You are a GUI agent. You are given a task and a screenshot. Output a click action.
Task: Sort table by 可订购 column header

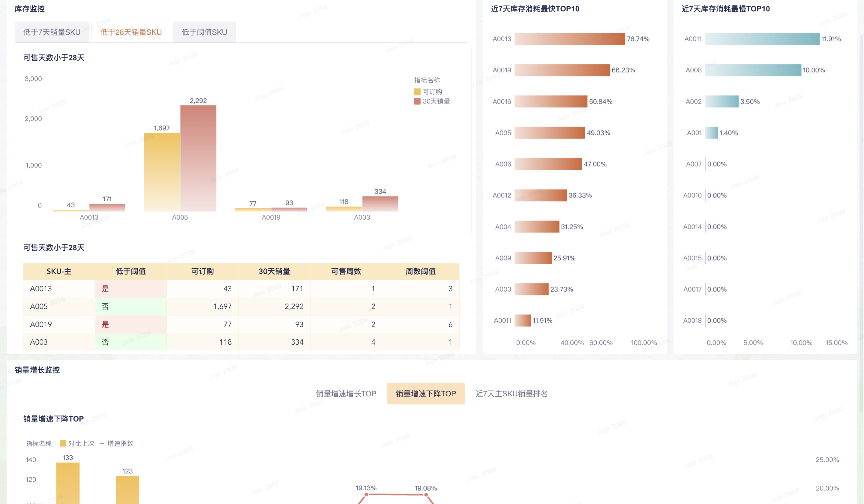(202, 271)
